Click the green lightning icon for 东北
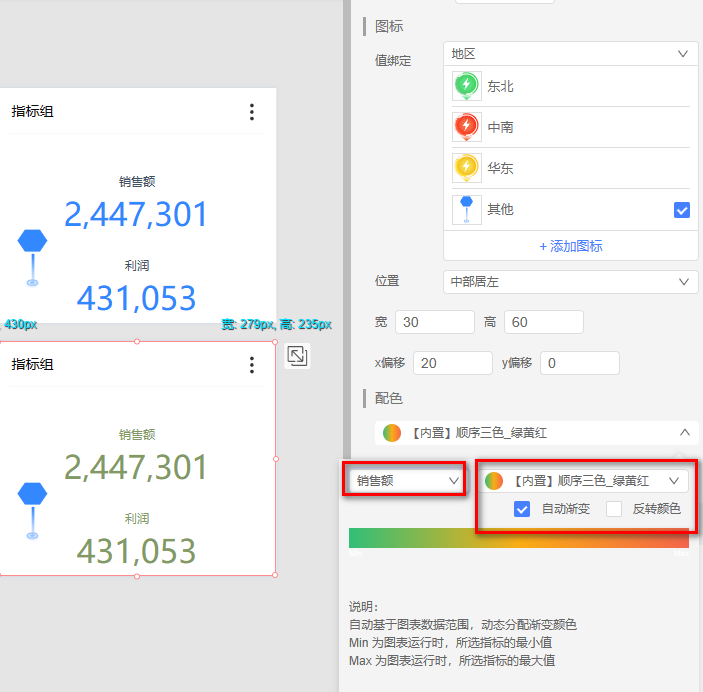703x692 pixels. (466, 87)
